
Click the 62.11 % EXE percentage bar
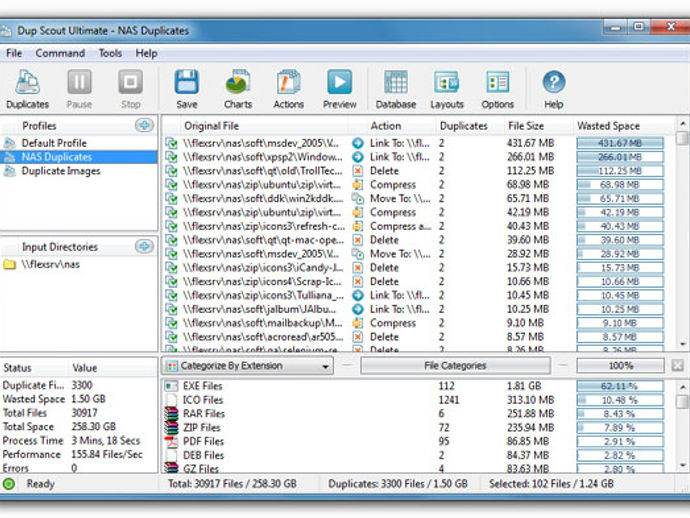pos(620,386)
